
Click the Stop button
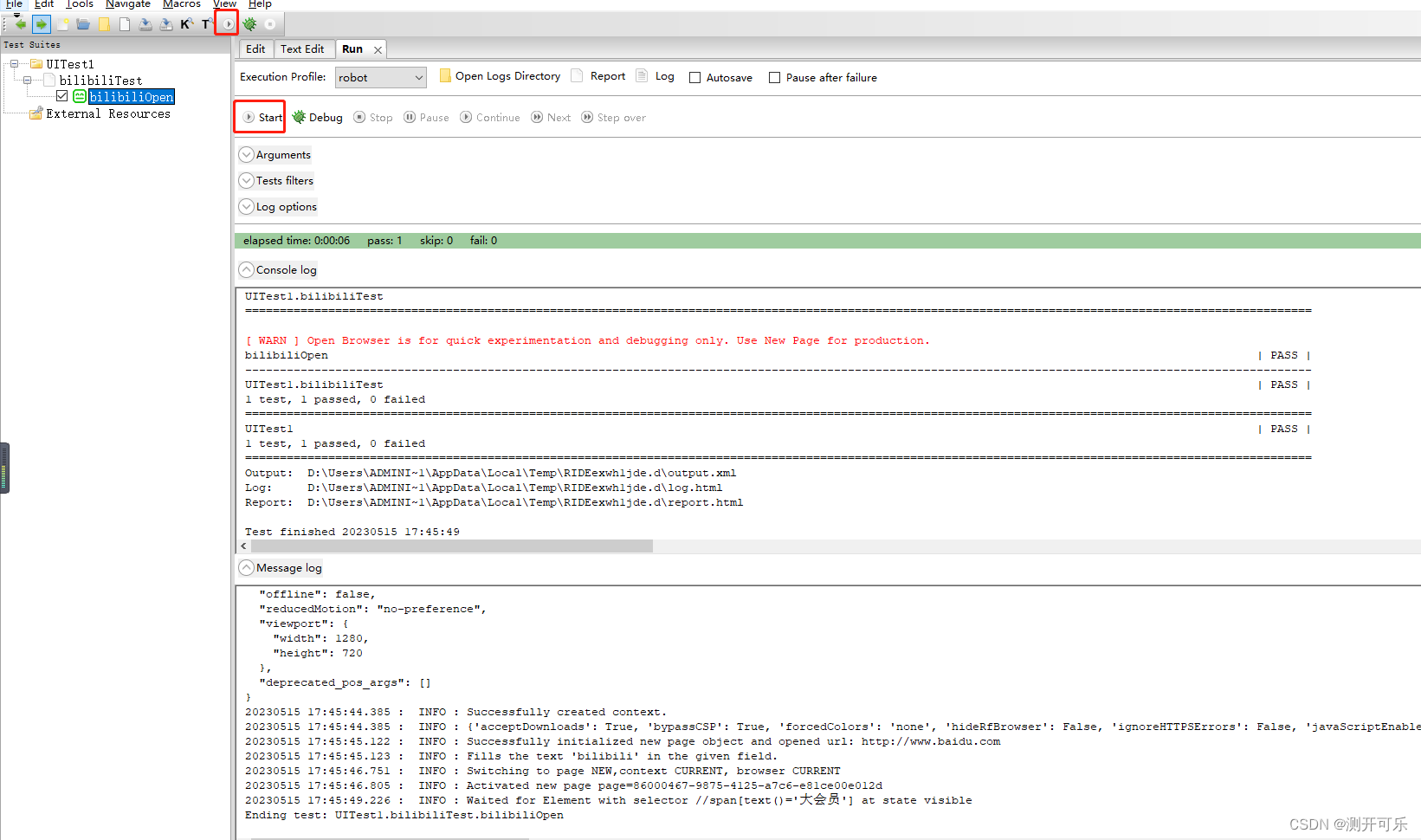(x=373, y=118)
